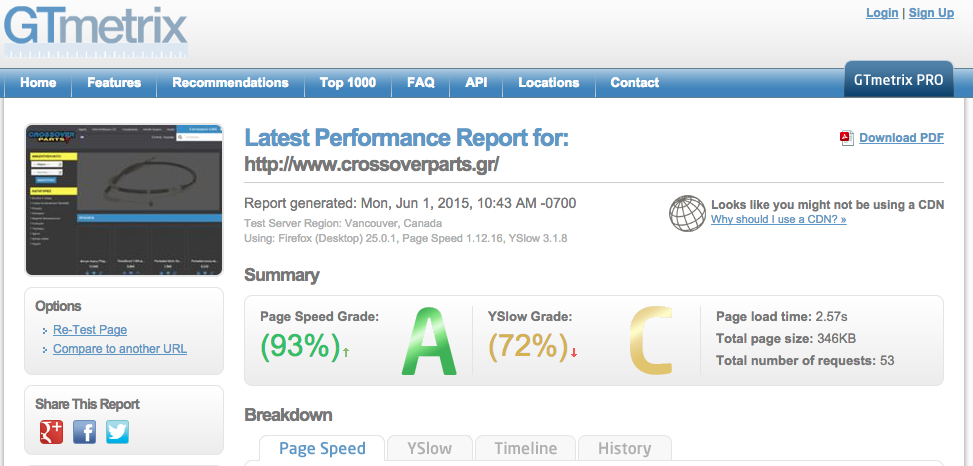Switch to the History tab
This screenshot has width=973, height=466.
(x=624, y=449)
